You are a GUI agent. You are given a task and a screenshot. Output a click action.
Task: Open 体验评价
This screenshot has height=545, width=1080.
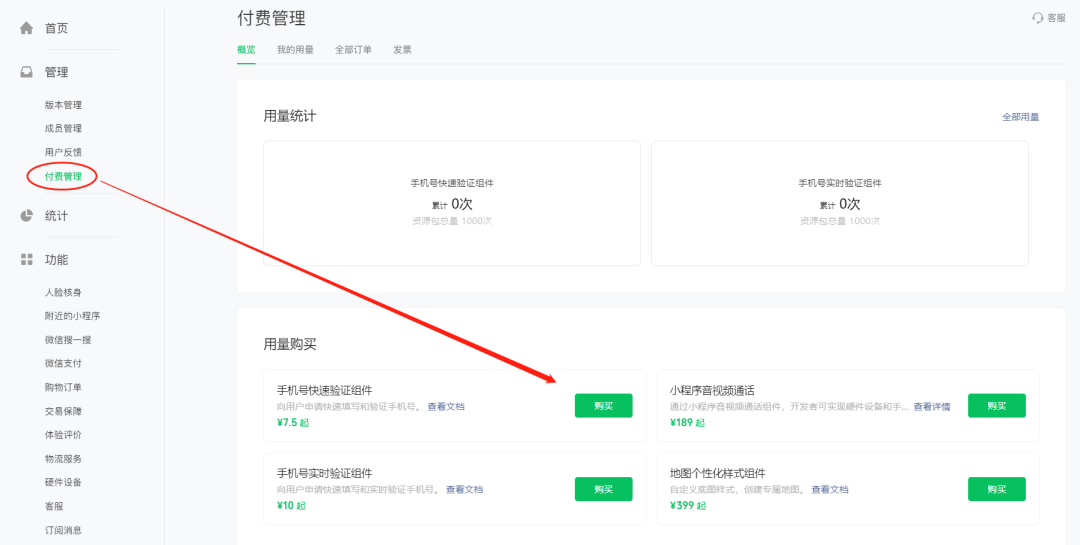[63, 435]
